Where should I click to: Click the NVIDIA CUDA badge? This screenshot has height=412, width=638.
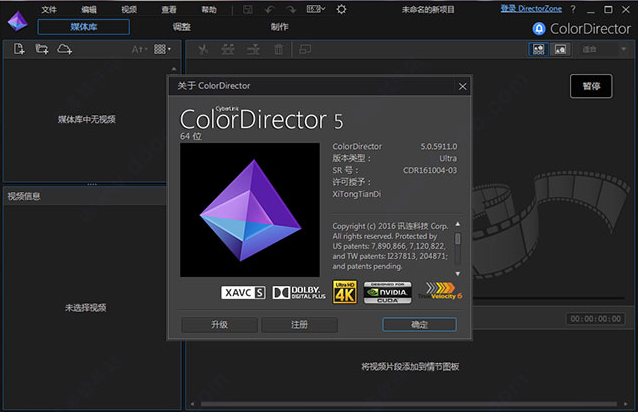[387, 292]
